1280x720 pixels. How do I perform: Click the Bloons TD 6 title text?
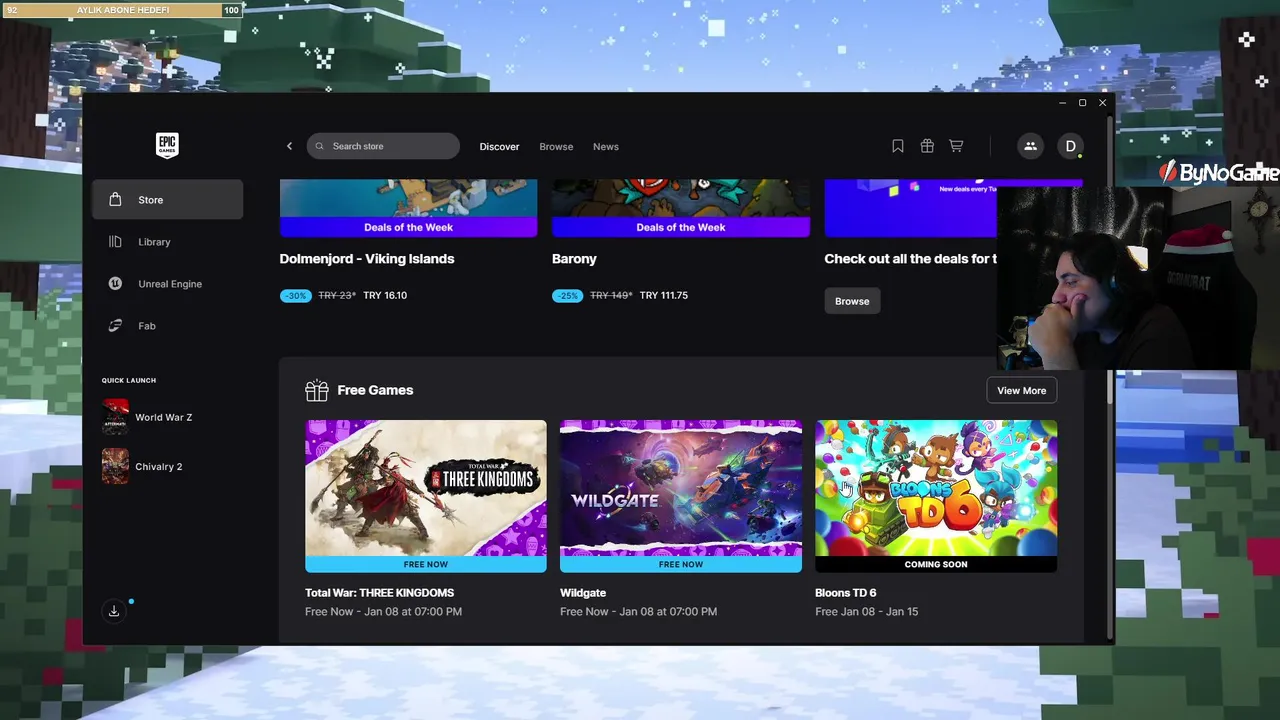click(845, 593)
